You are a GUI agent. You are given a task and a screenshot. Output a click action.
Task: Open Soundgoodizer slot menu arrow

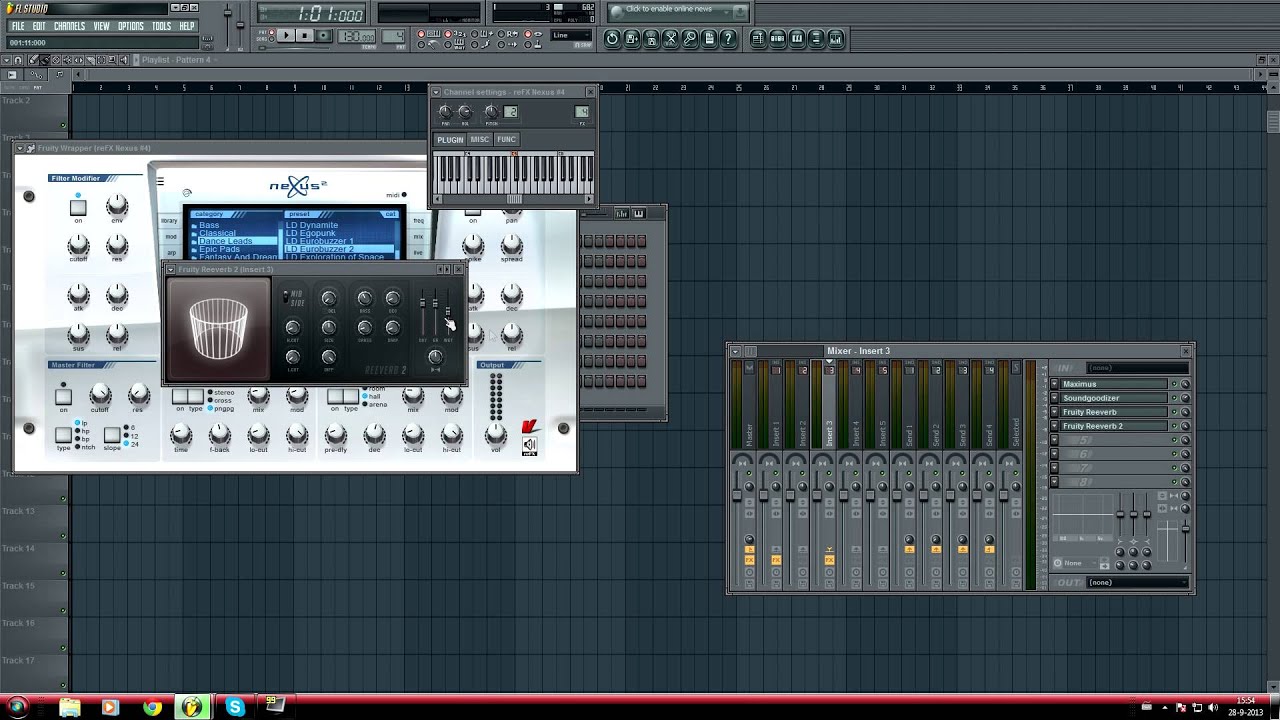pos(1054,398)
